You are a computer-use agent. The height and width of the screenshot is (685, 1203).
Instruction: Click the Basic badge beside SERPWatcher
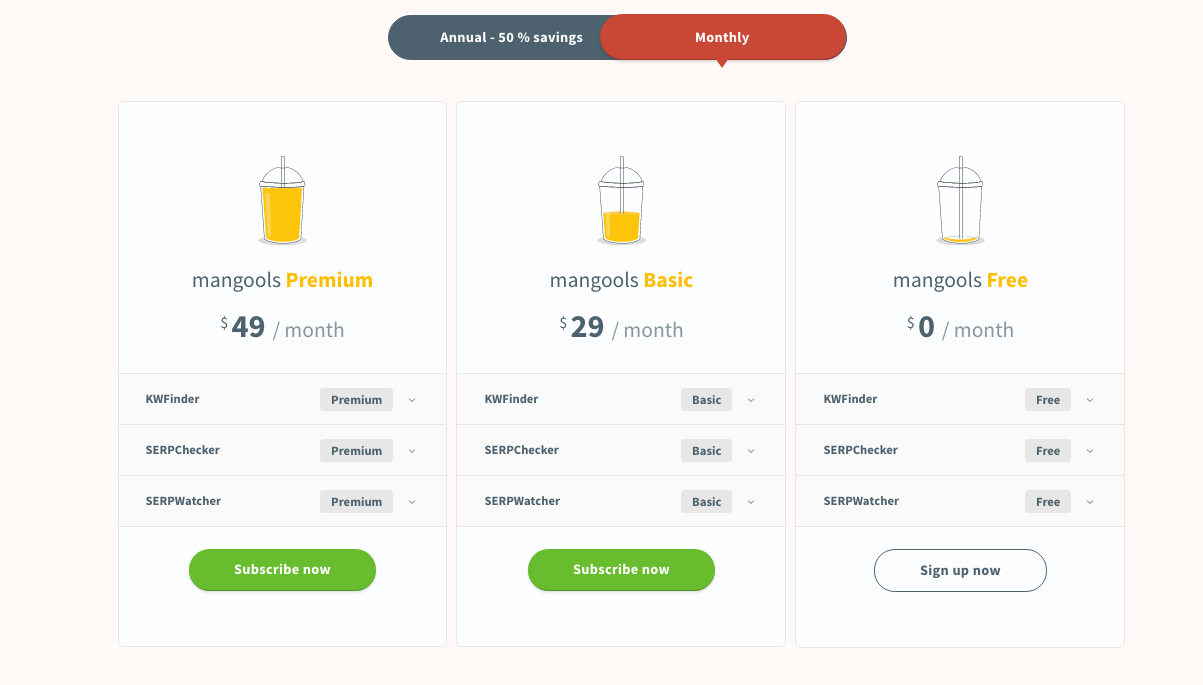click(x=706, y=502)
